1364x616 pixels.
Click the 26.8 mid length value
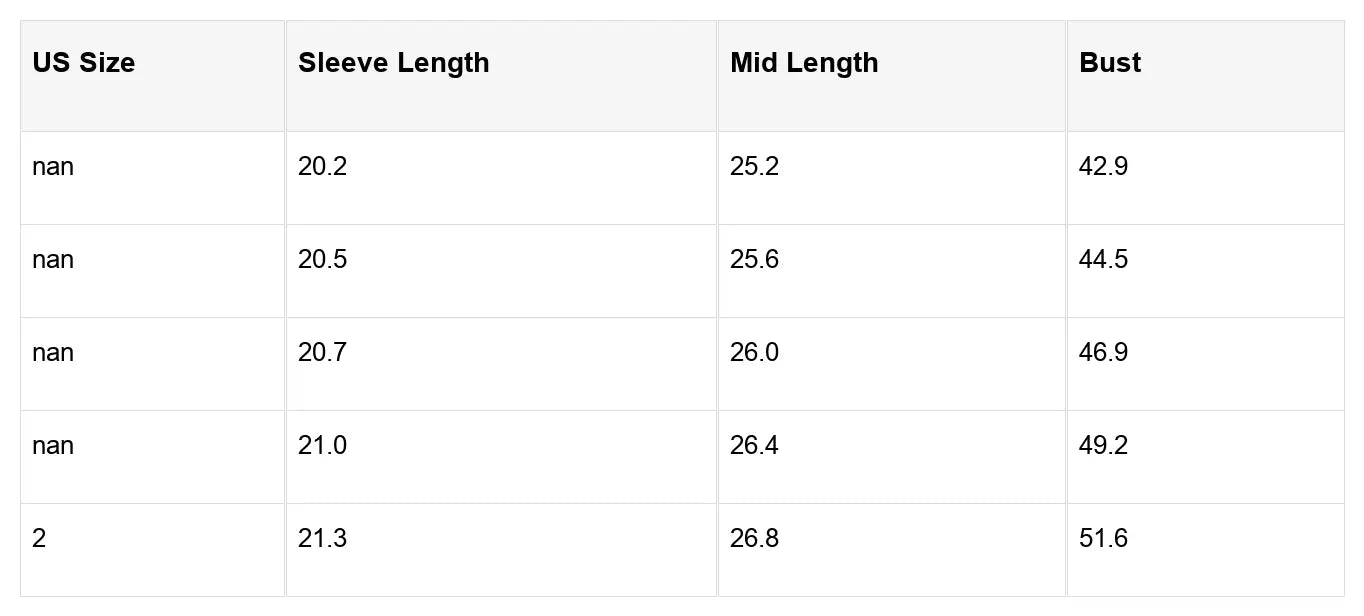click(755, 539)
